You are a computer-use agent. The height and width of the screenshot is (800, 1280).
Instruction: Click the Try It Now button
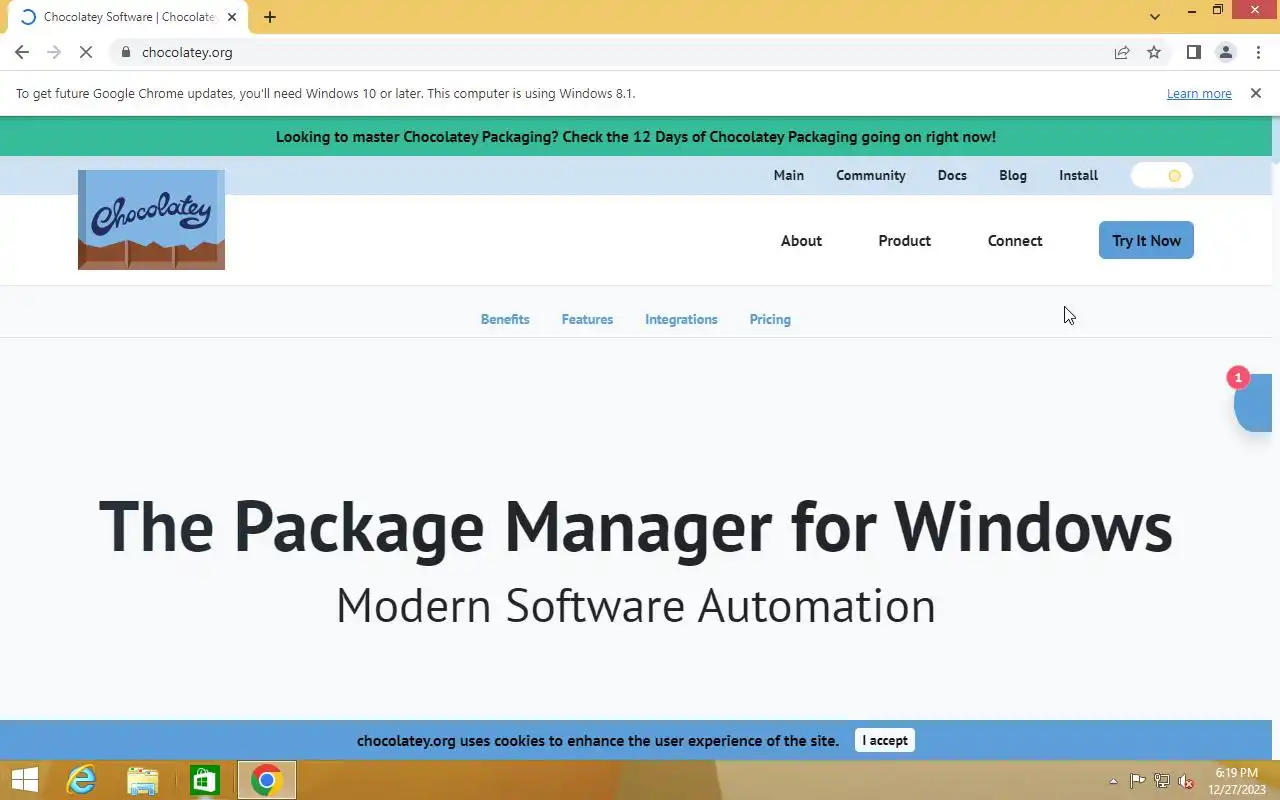[1146, 240]
